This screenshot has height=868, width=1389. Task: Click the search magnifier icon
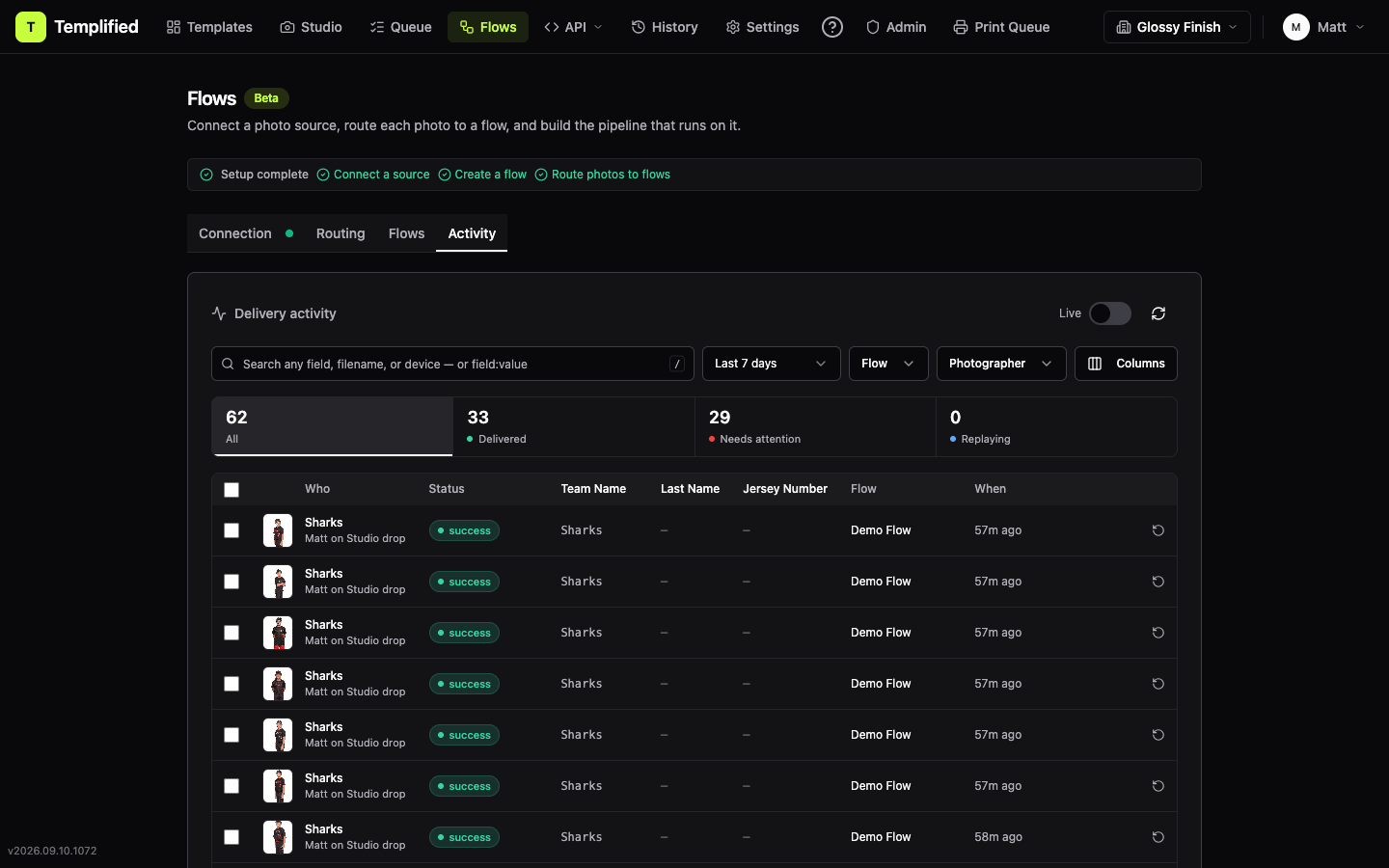(228, 364)
